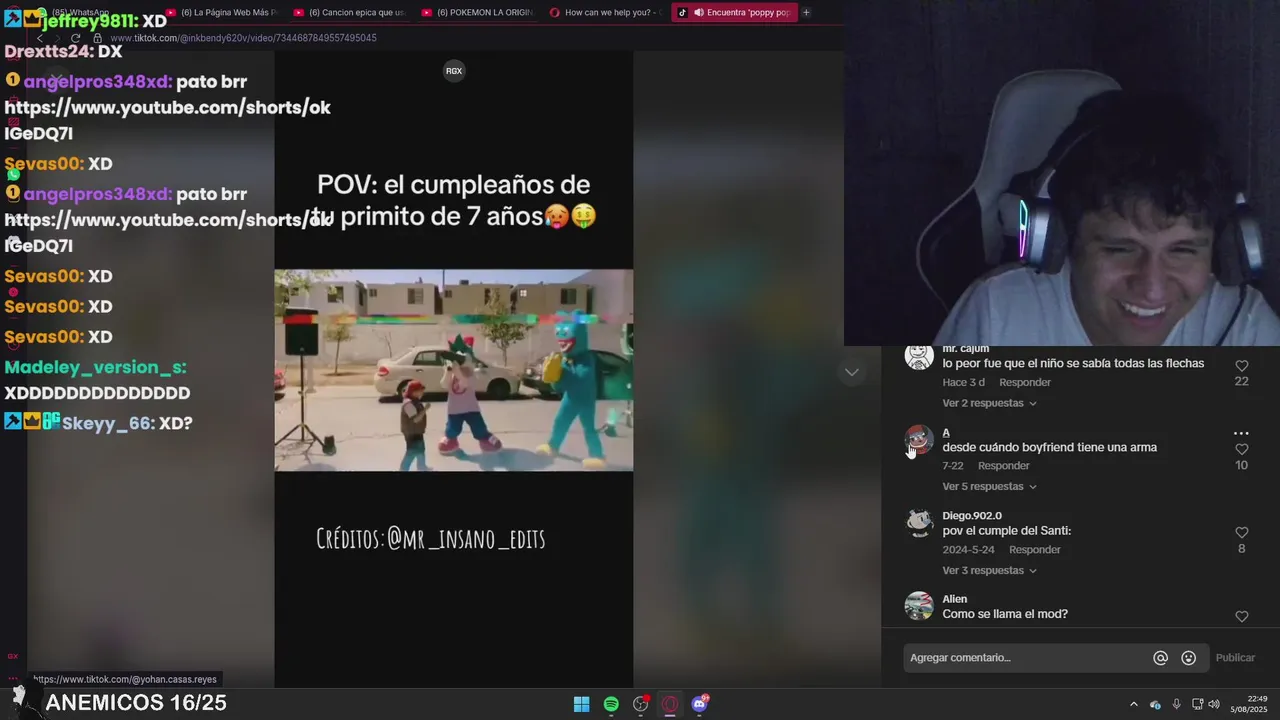Open username A's profile link

[x=946, y=433]
